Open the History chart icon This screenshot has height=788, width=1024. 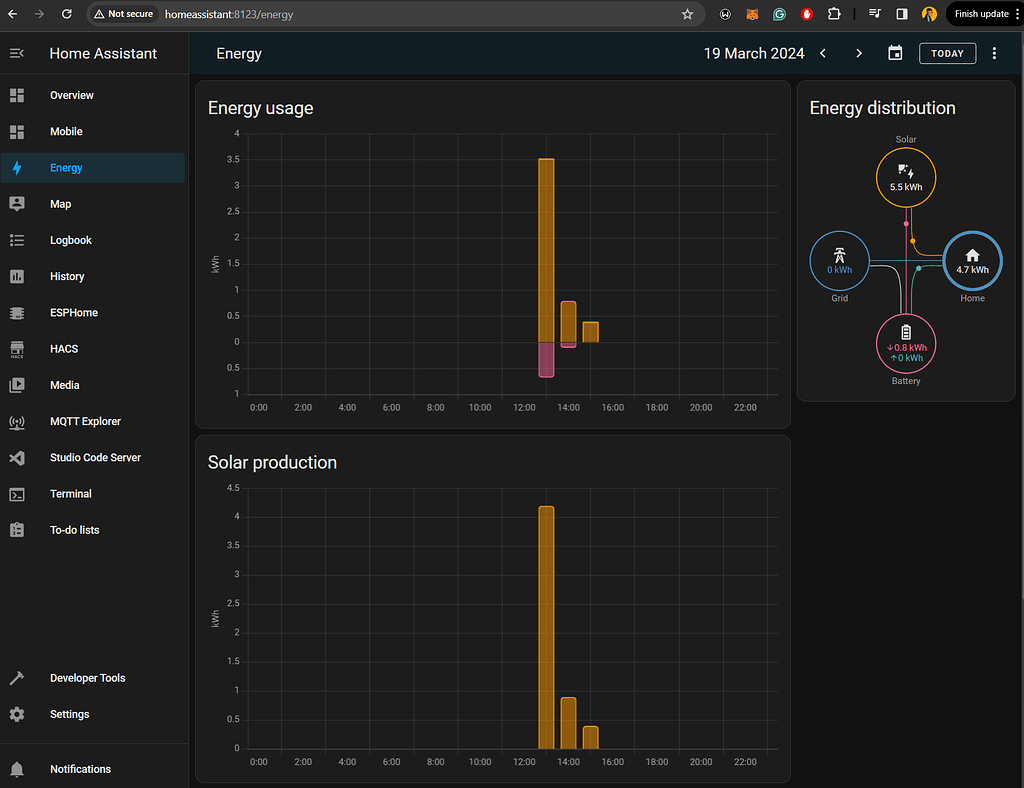click(17, 277)
